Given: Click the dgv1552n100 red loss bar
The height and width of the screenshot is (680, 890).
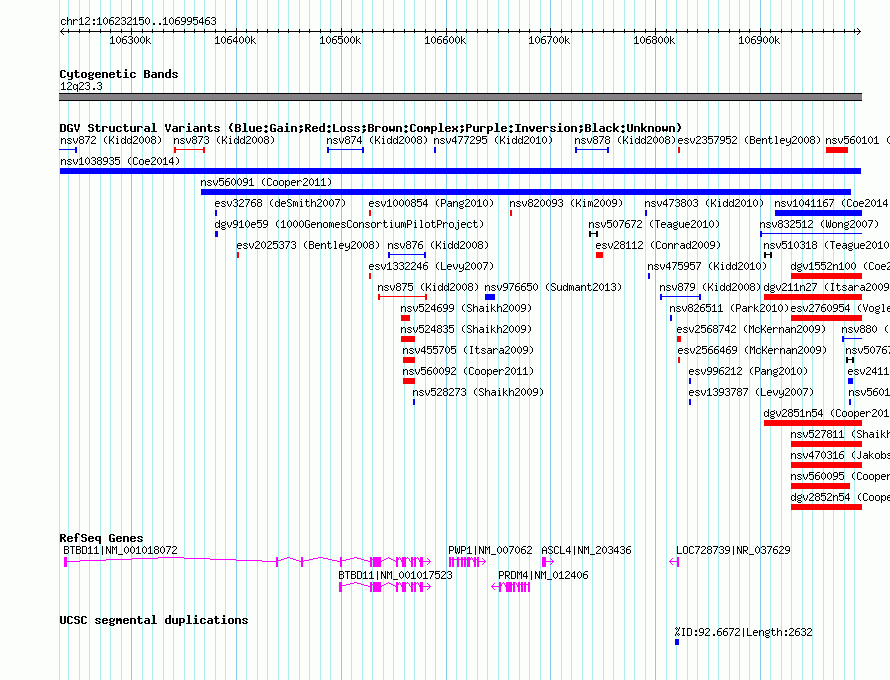Looking at the screenshot, I should coord(826,276).
